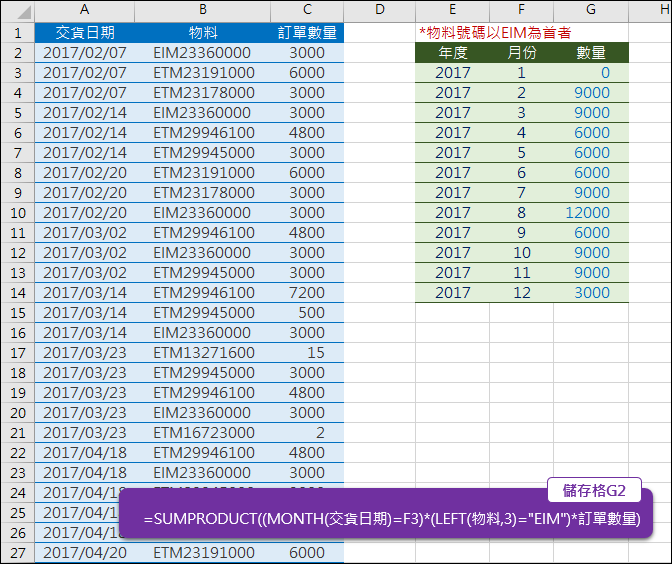Select month cell F3 with 1
Image resolution: width=672 pixels, height=564 pixels.
click(522, 73)
